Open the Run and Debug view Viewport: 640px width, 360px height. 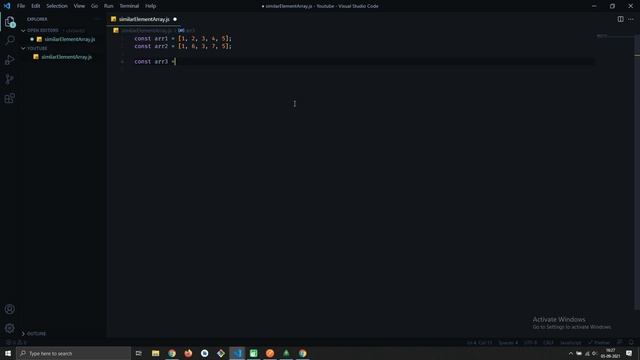[x=10, y=60]
